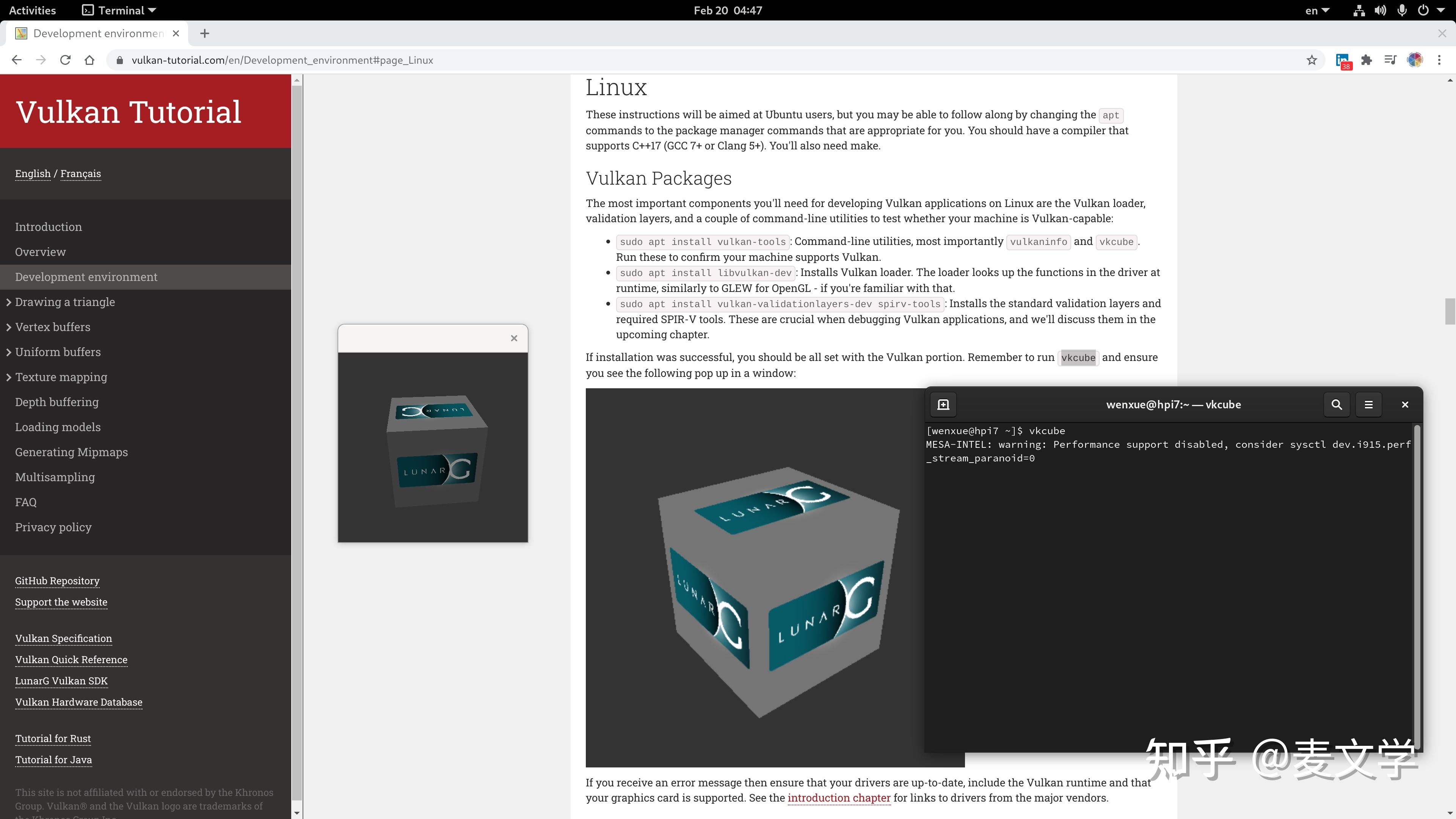Screen dimensions: 1456x819
Task: Expand Vertex buffers chapter
Action: [x=53, y=327]
